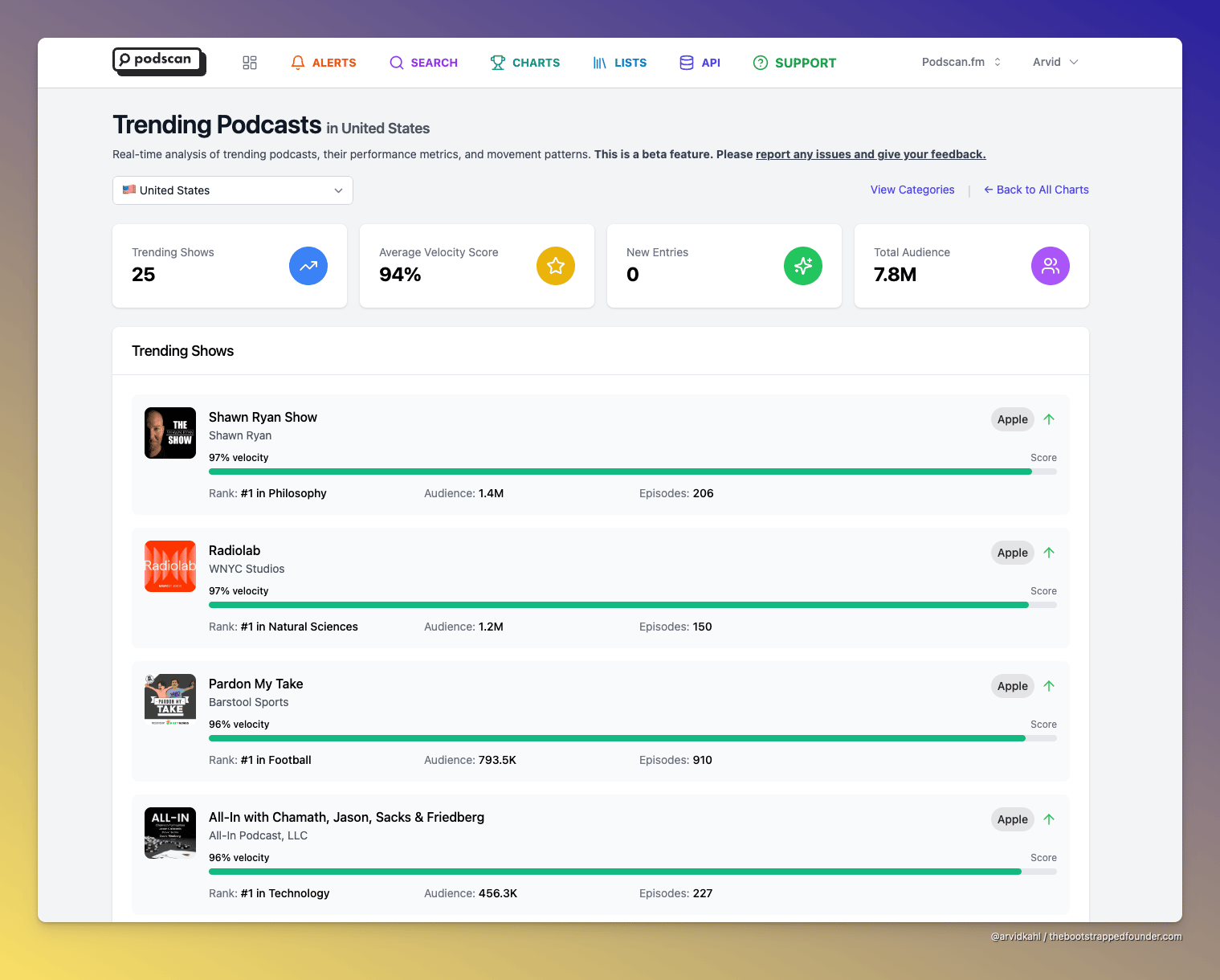Click the Support question mark icon

click(761, 63)
